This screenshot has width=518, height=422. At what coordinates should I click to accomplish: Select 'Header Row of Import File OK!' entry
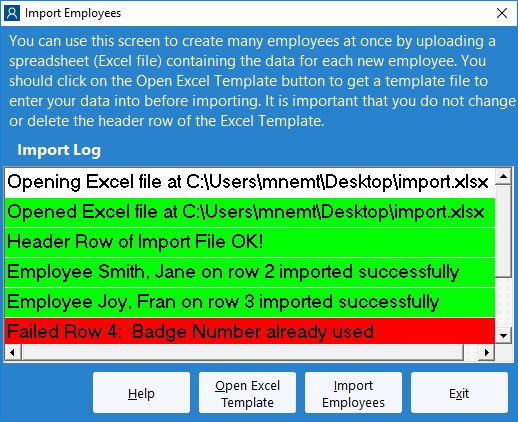250,242
